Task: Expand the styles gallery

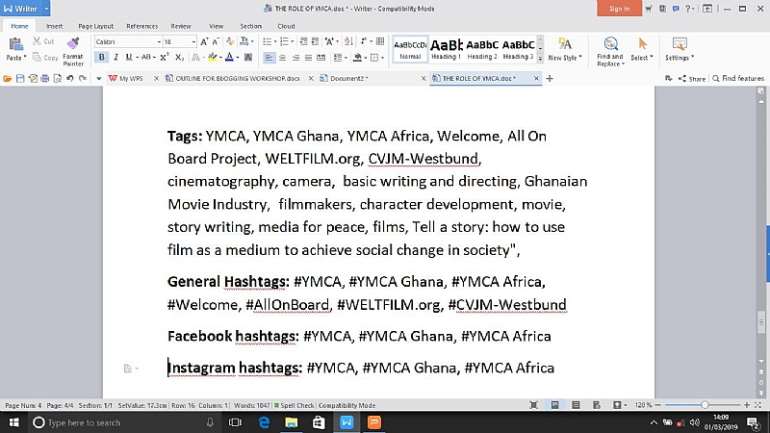Action: pos(540,58)
